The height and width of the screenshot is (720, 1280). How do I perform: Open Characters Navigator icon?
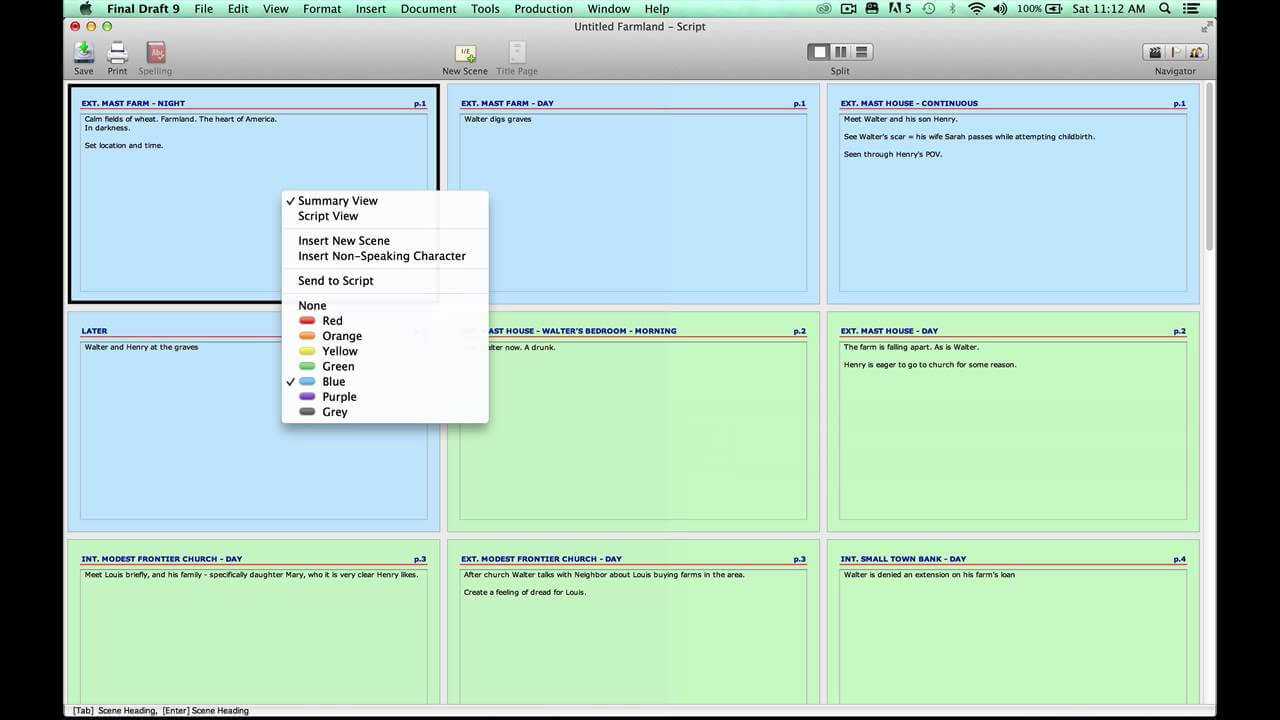[x=1197, y=52]
